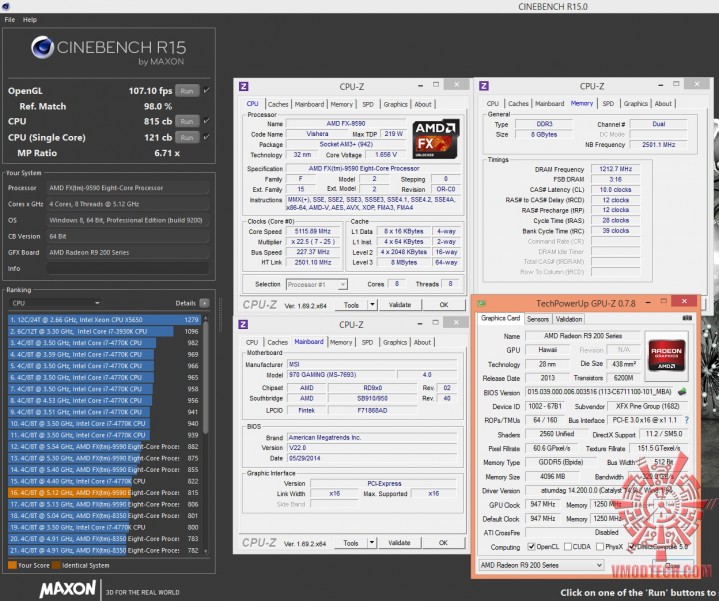The image size is (719, 601).
Task: Click the Core Speed value 5115.89 MHz
Action: [313, 232]
